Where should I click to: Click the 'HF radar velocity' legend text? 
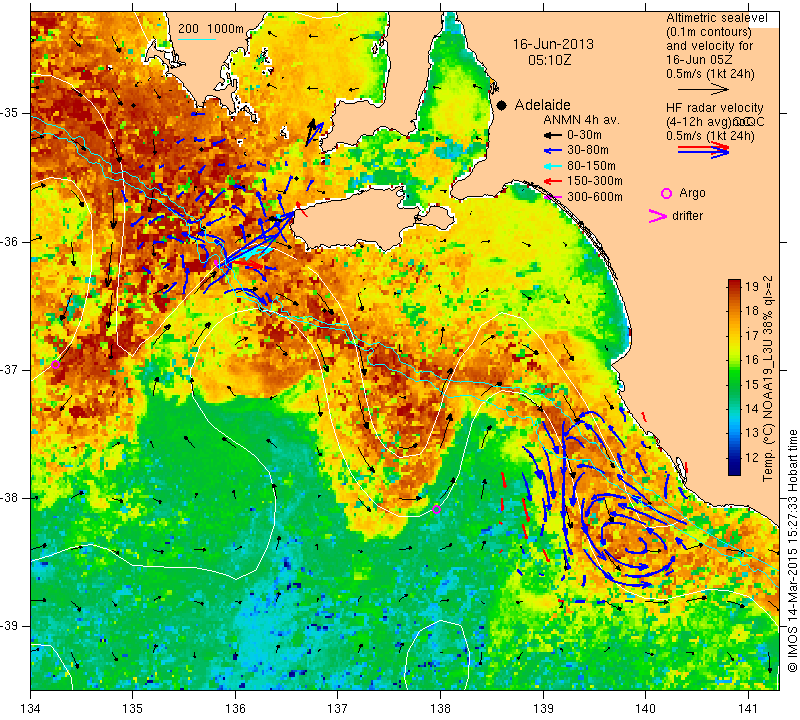click(x=715, y=108)
